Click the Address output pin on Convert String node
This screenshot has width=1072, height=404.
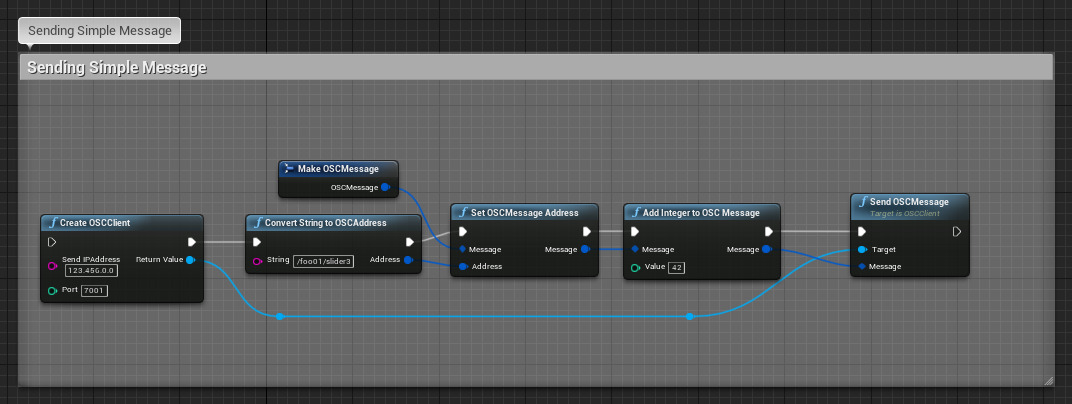(407, 259)
